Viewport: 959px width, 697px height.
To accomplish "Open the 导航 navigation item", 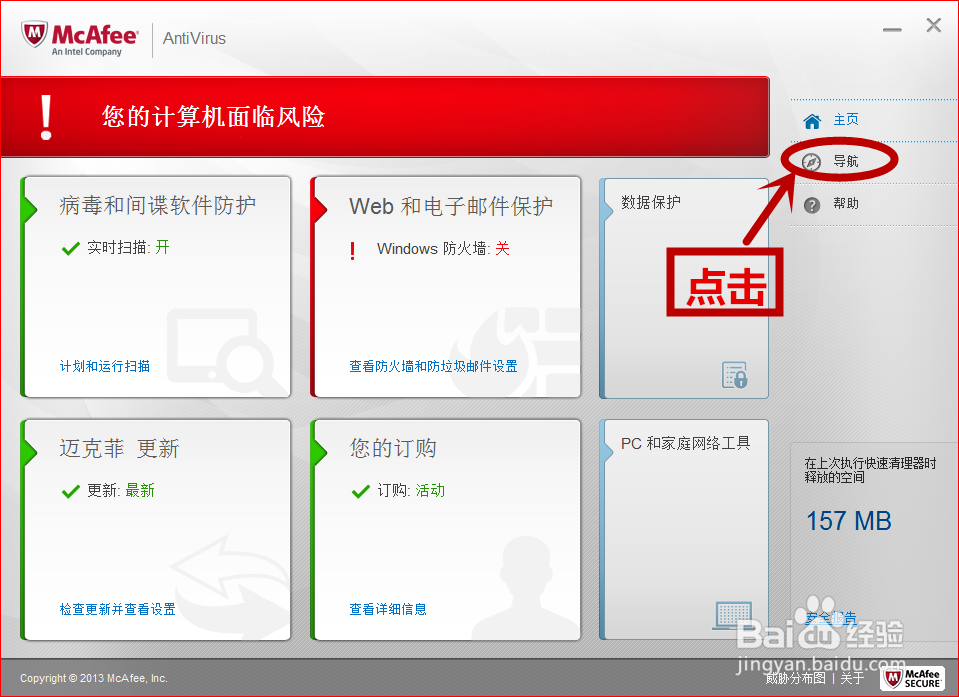I will coord(846,161).
